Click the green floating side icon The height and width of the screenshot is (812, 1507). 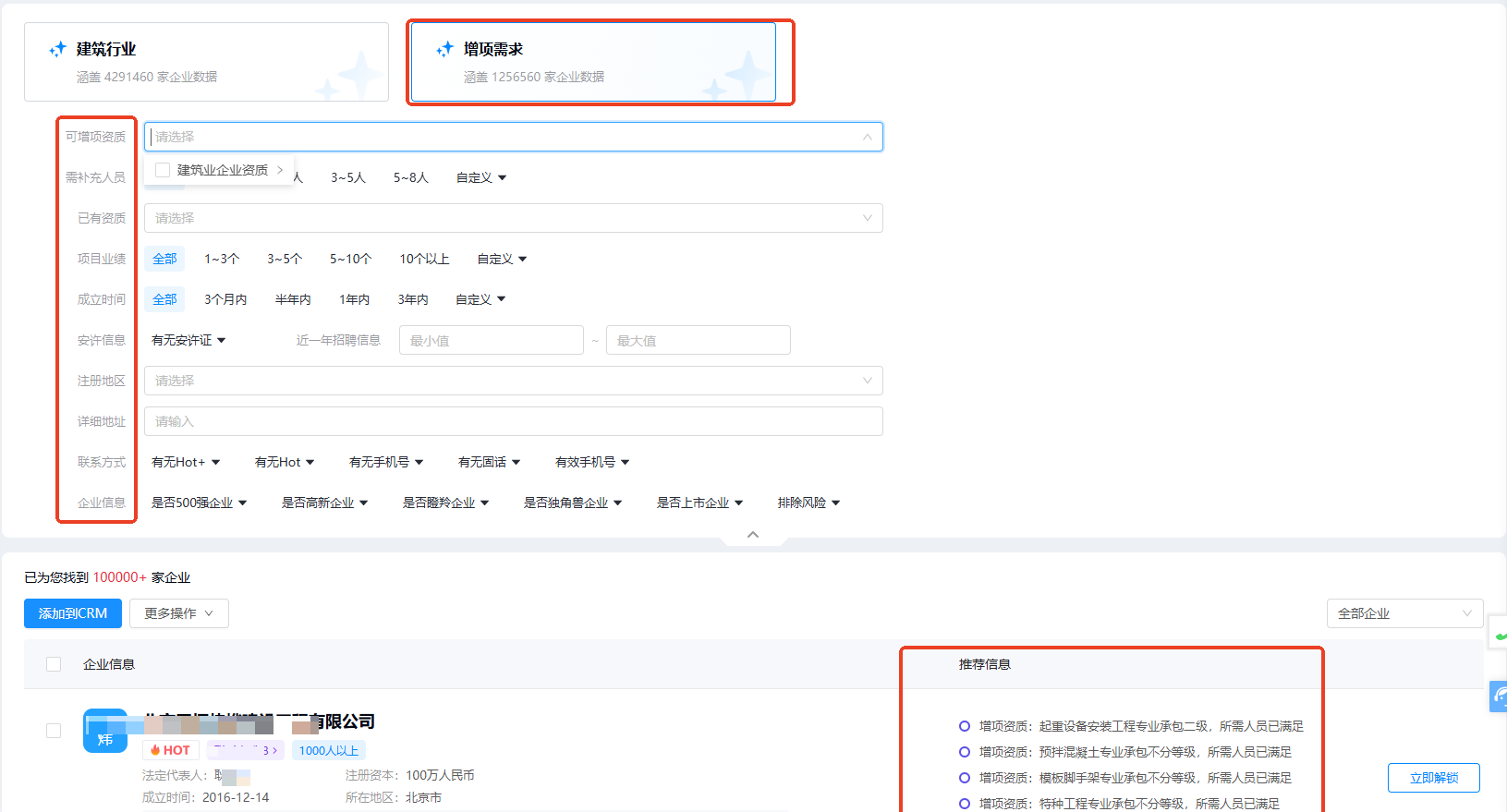click(x=1500, y=635)
